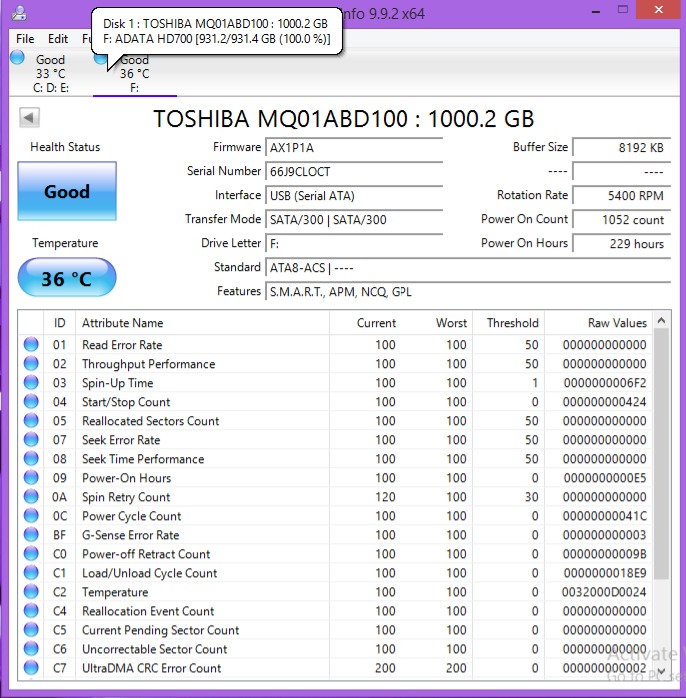Click the status icon for Temperature attribute C2

[x=31, y=592]
